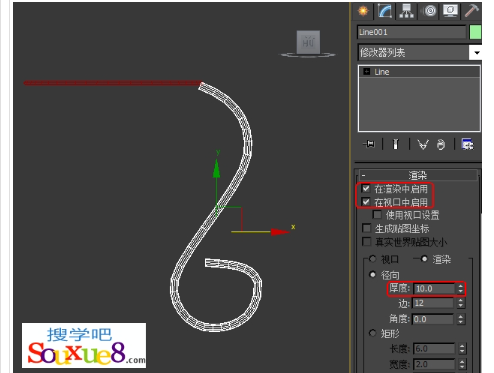The image size is (494, 373).
Task: Open the Motion panel tab
Action: [x=430, y=11]
